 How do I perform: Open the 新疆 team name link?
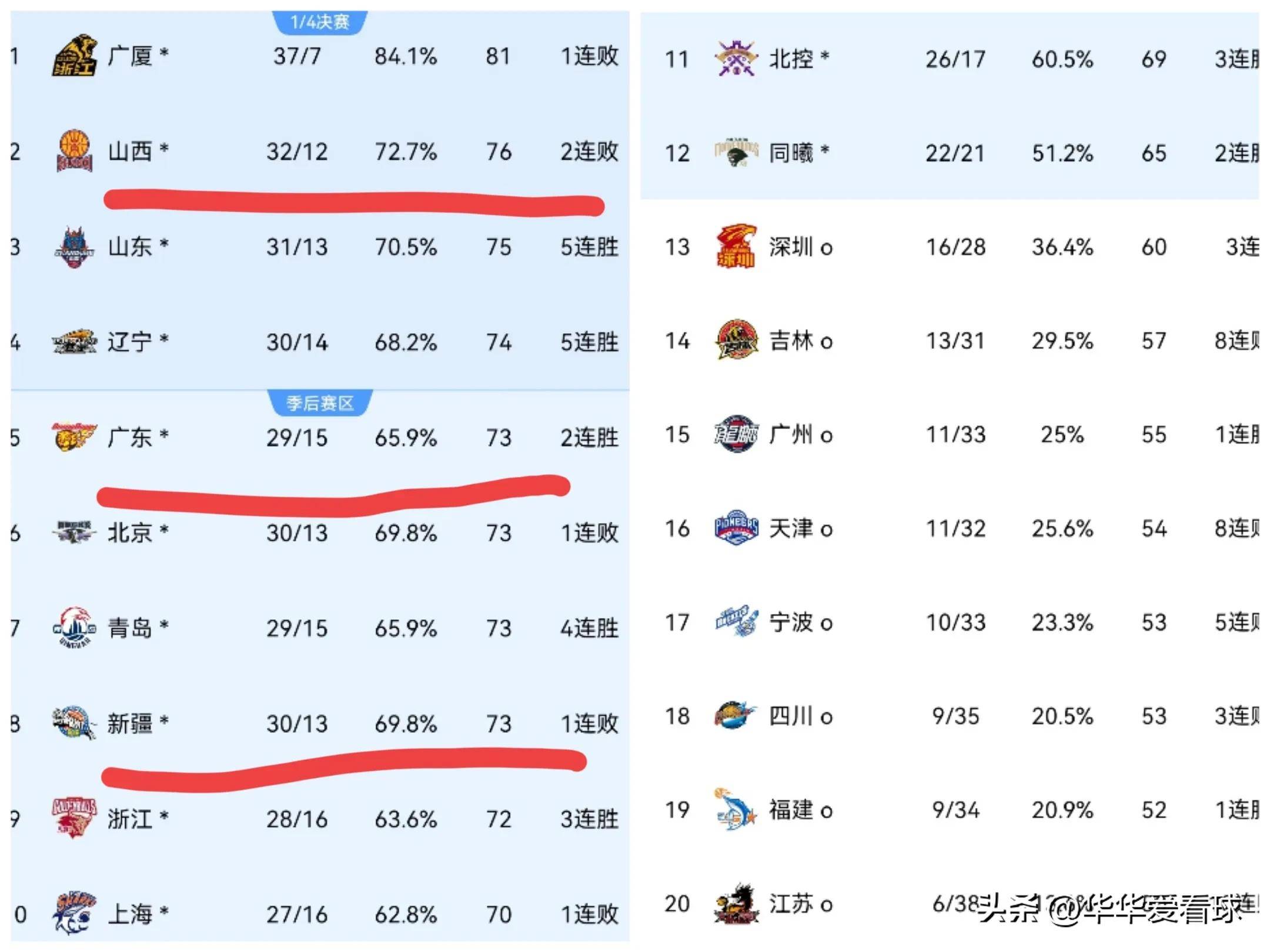(129, 723)
